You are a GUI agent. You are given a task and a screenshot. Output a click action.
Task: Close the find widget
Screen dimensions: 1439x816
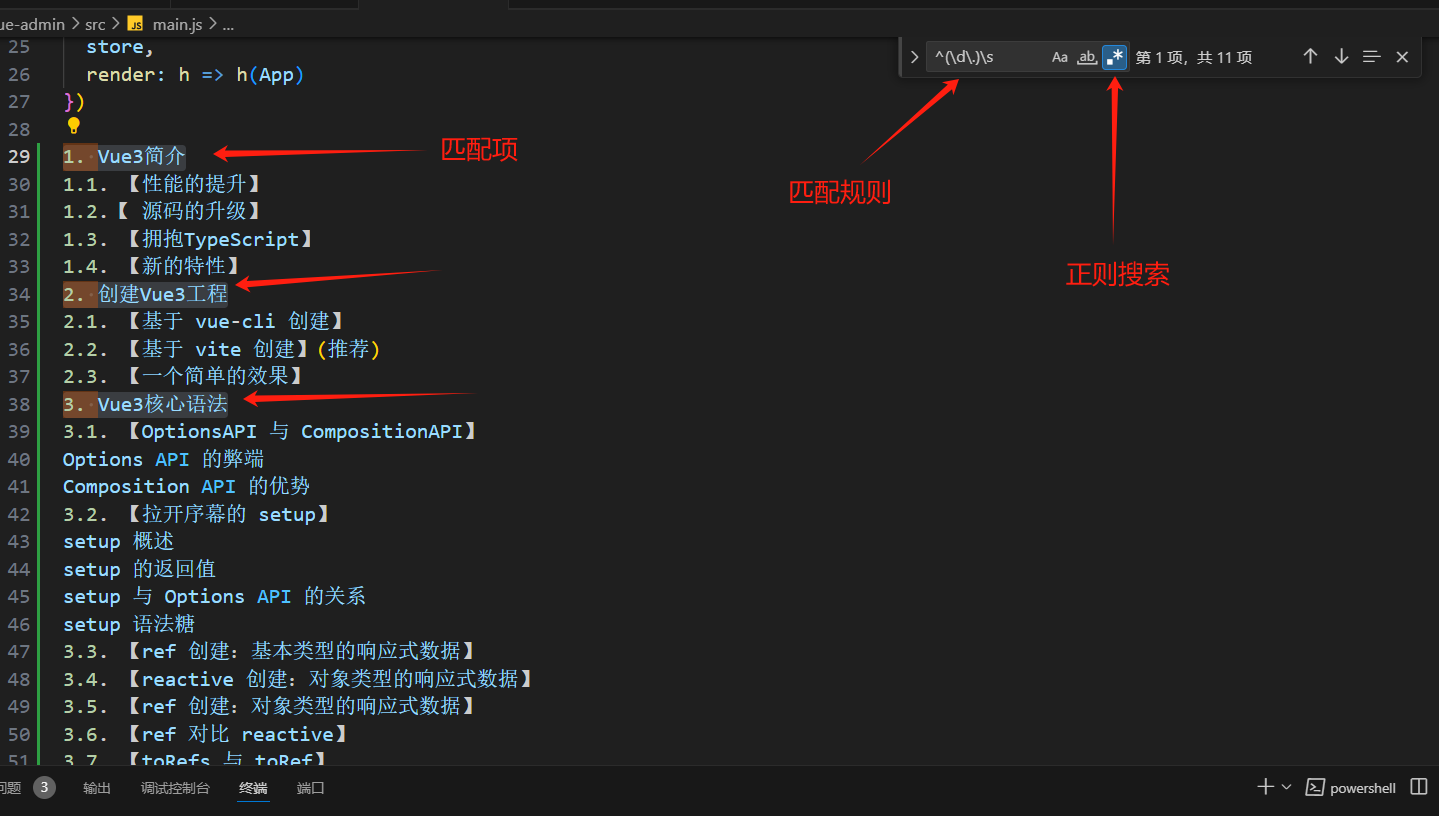point(1402,57)
